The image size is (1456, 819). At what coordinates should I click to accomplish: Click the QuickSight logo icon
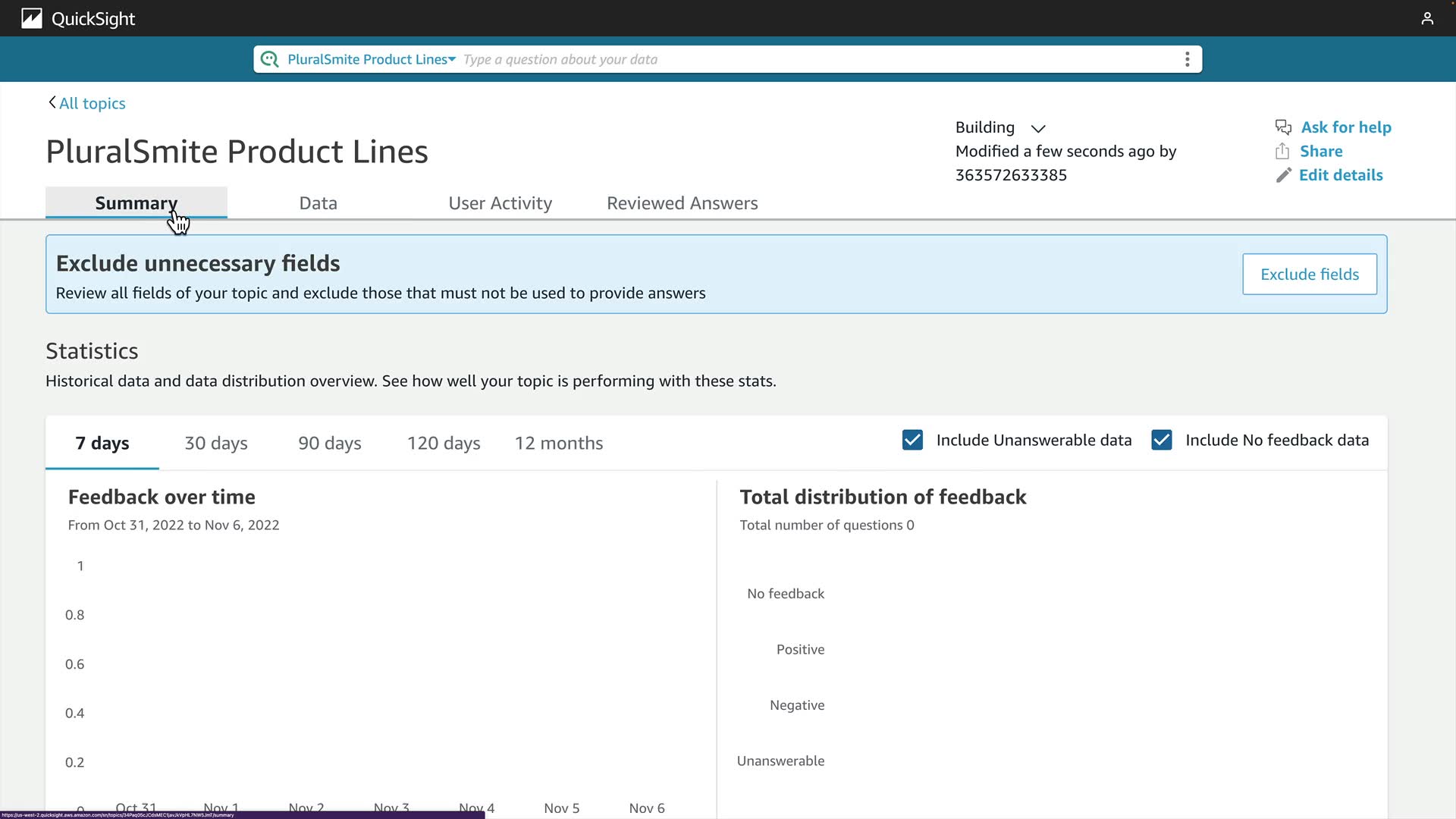tap(31, 18)
